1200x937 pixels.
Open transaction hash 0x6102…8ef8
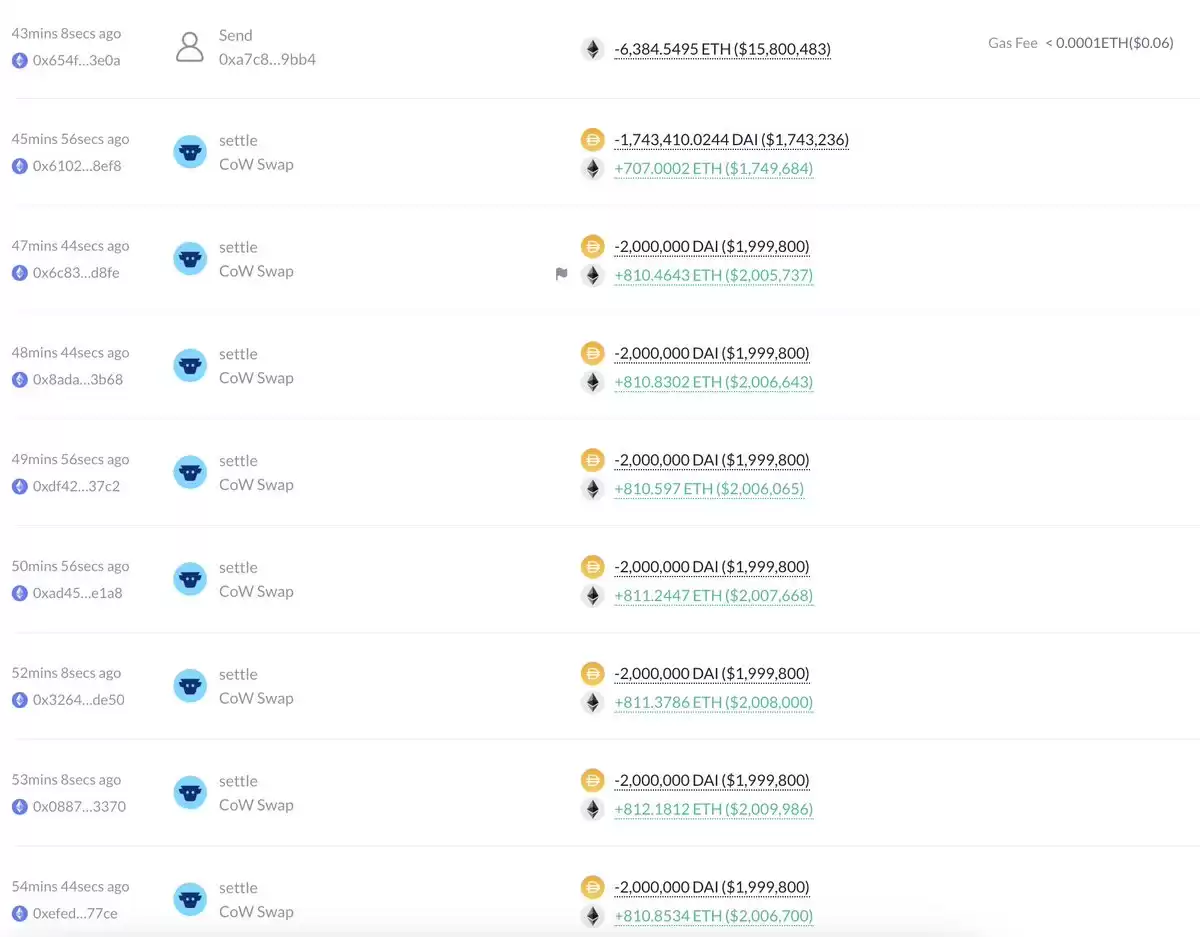(77, 166)
